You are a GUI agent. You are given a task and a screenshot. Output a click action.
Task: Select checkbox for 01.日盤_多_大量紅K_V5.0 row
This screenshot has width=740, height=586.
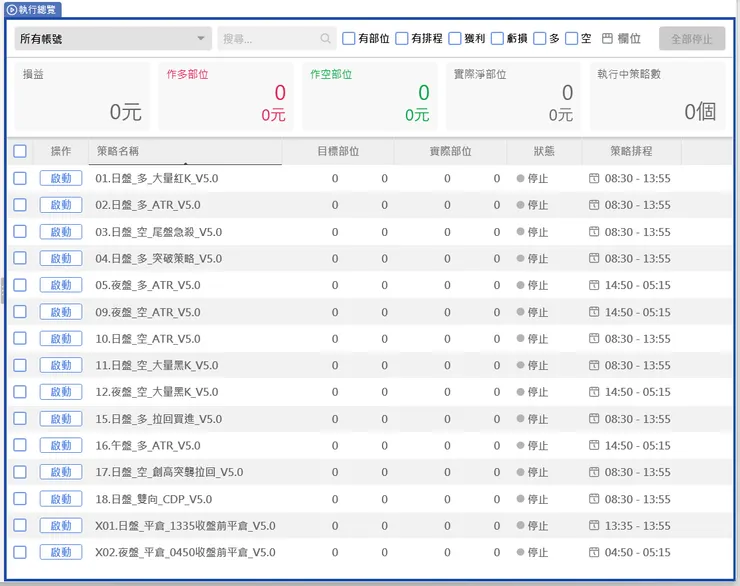(20, 178)
